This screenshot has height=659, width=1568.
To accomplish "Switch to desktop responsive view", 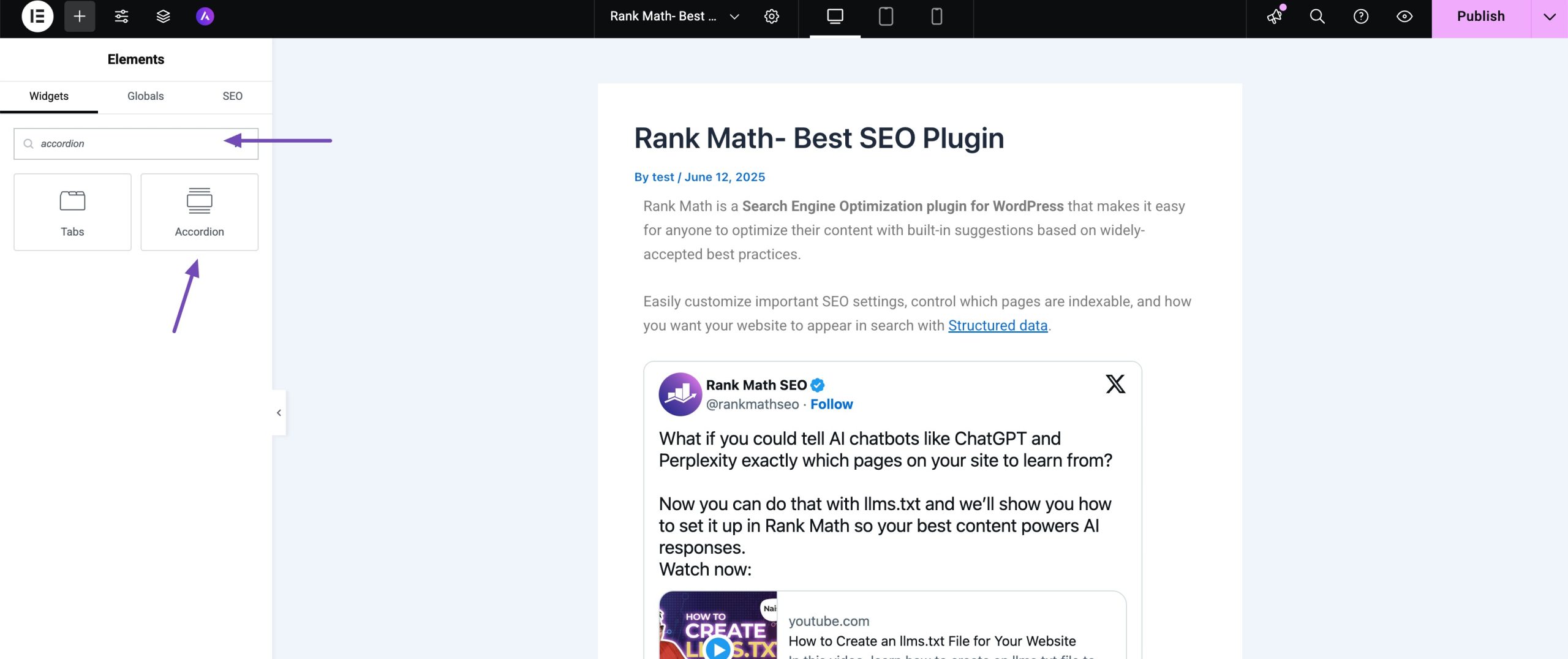I will coord(835,17).
